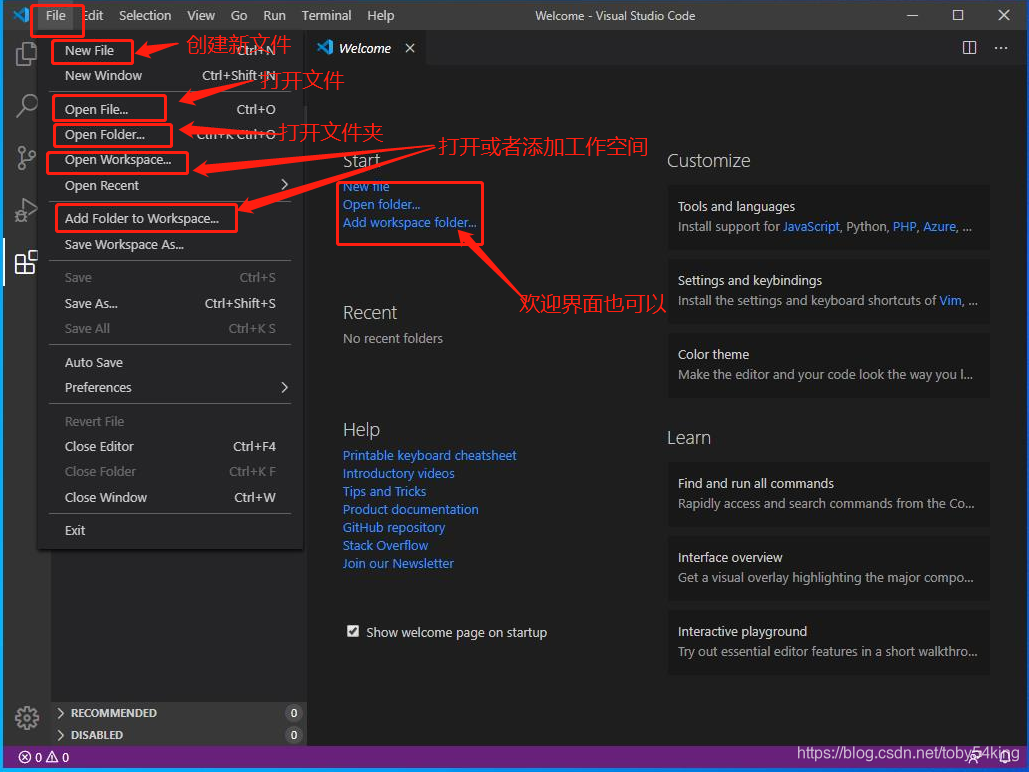Open Printable keyboard cheatsheet link
This screenshot has height=772, width=1029.
pos(429,455)
